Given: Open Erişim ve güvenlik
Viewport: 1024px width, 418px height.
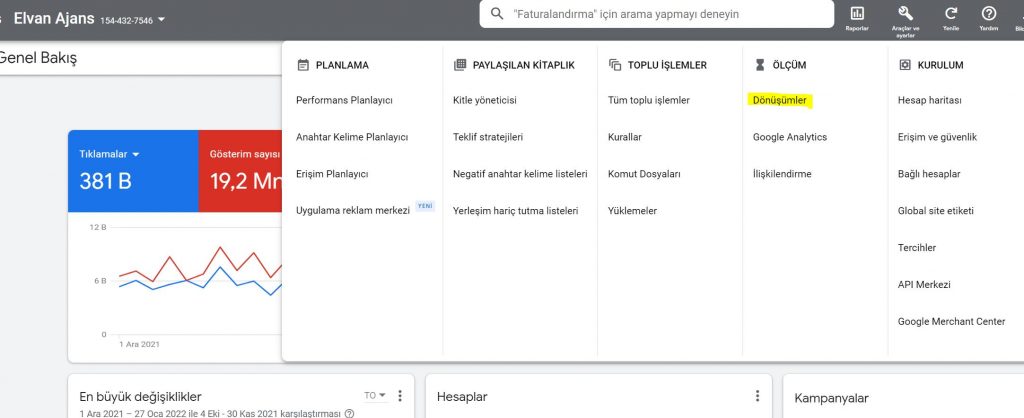Looking at the screenshot, I should point(937,137).
